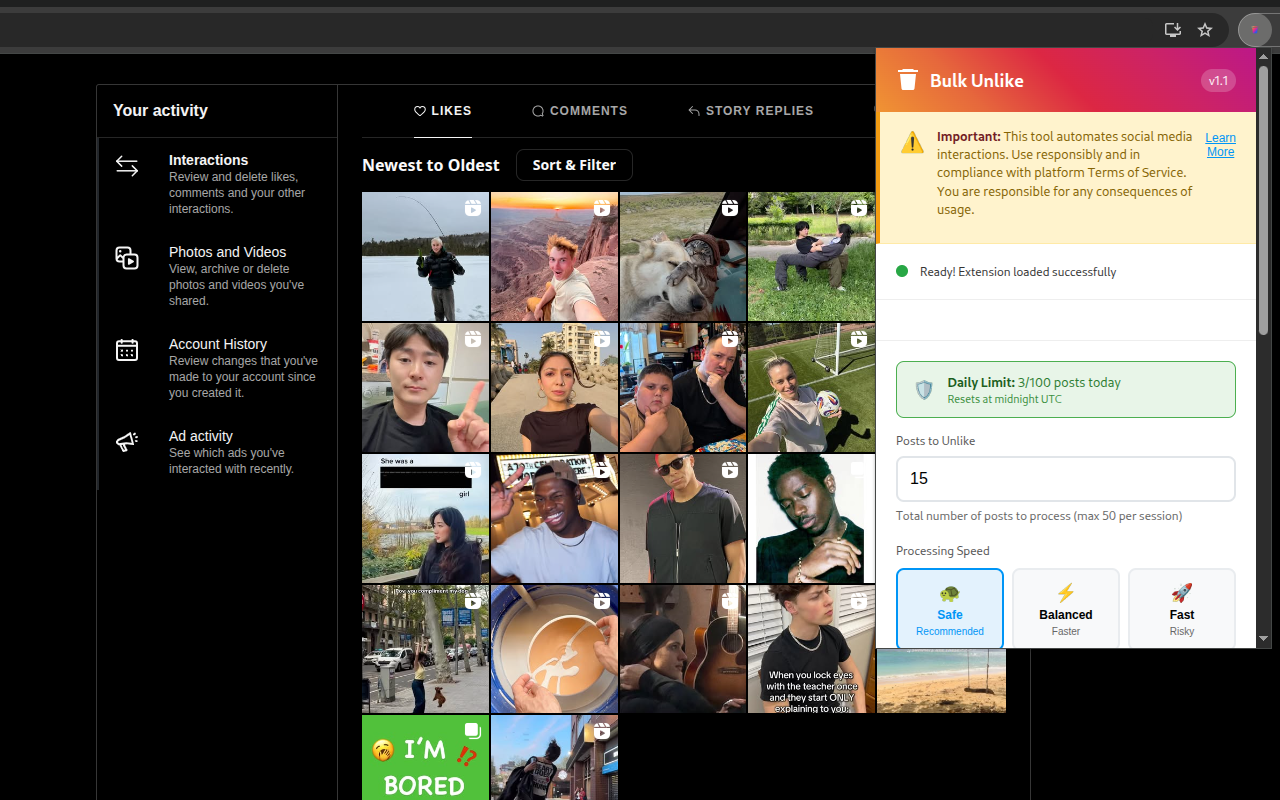Open the Sort & Filter options

coord(574,165)
